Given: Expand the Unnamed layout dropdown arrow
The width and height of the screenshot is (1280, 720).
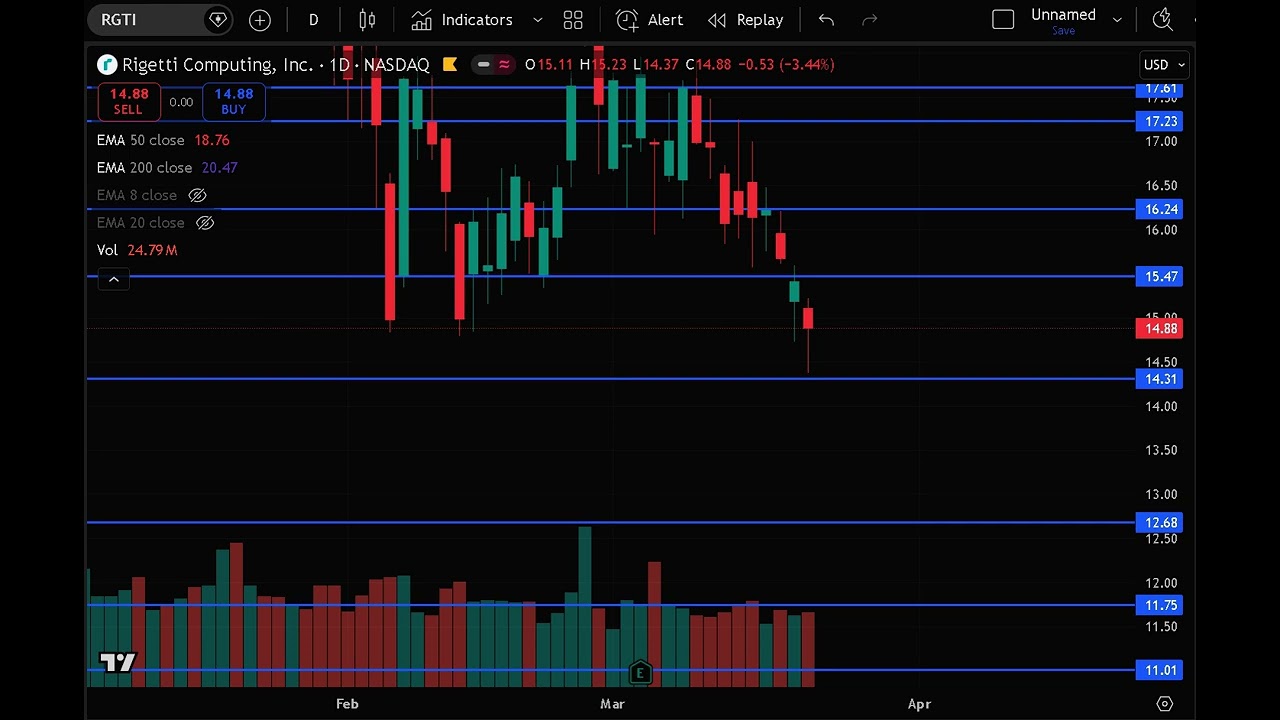Looking at the screenshot, I should [1117, 20].
